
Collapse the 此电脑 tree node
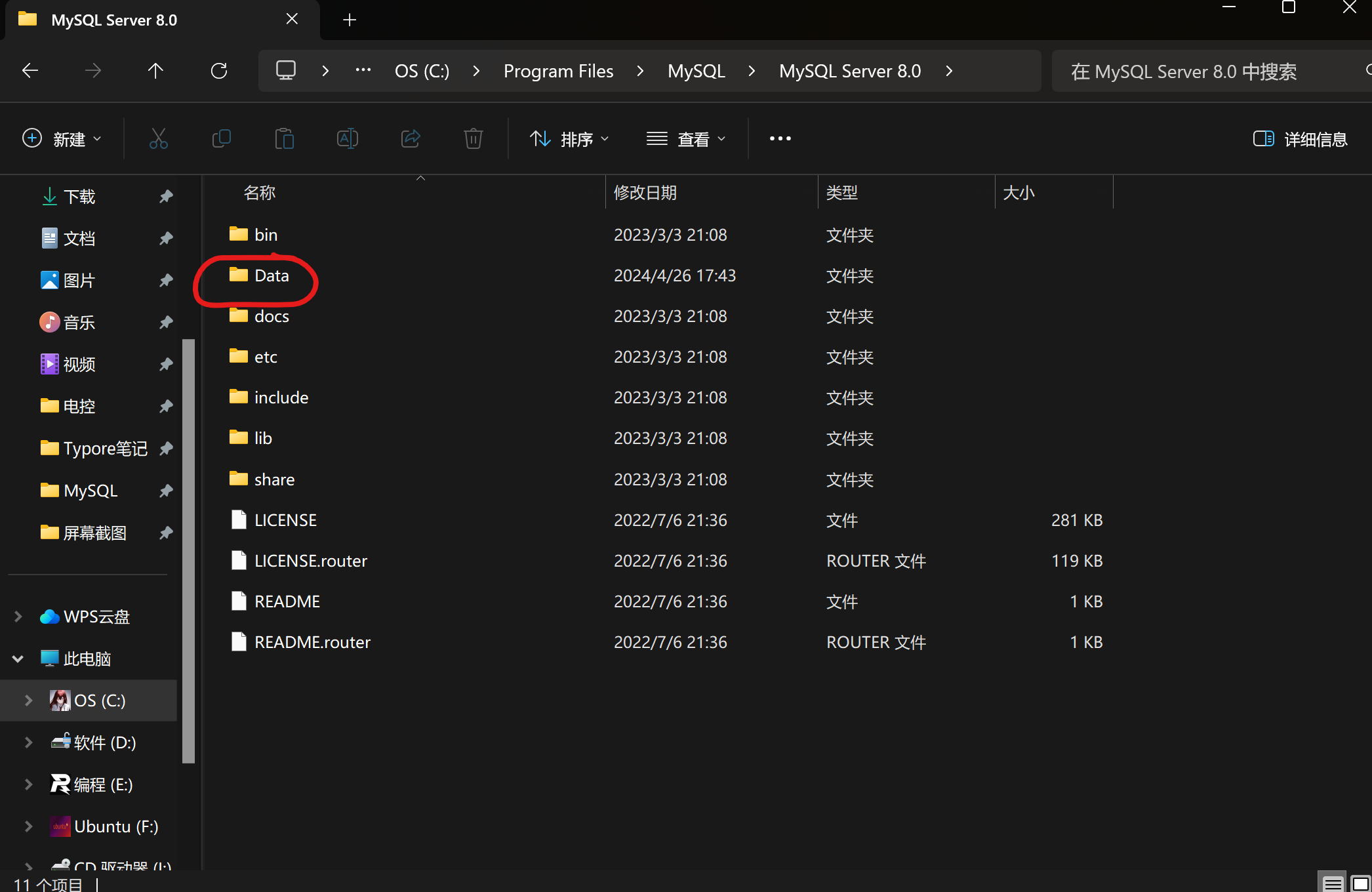(18, 659)
